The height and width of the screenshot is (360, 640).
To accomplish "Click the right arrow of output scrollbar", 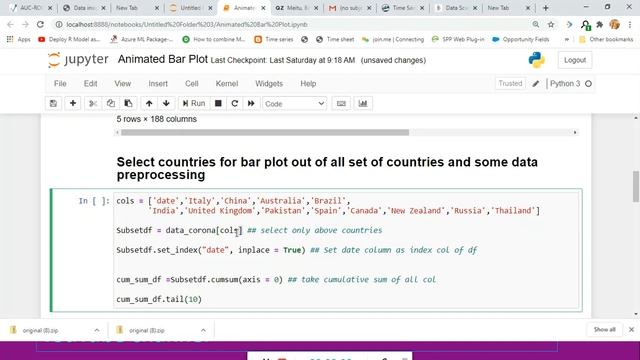I will pyautogui.click(x=575, y=133).
